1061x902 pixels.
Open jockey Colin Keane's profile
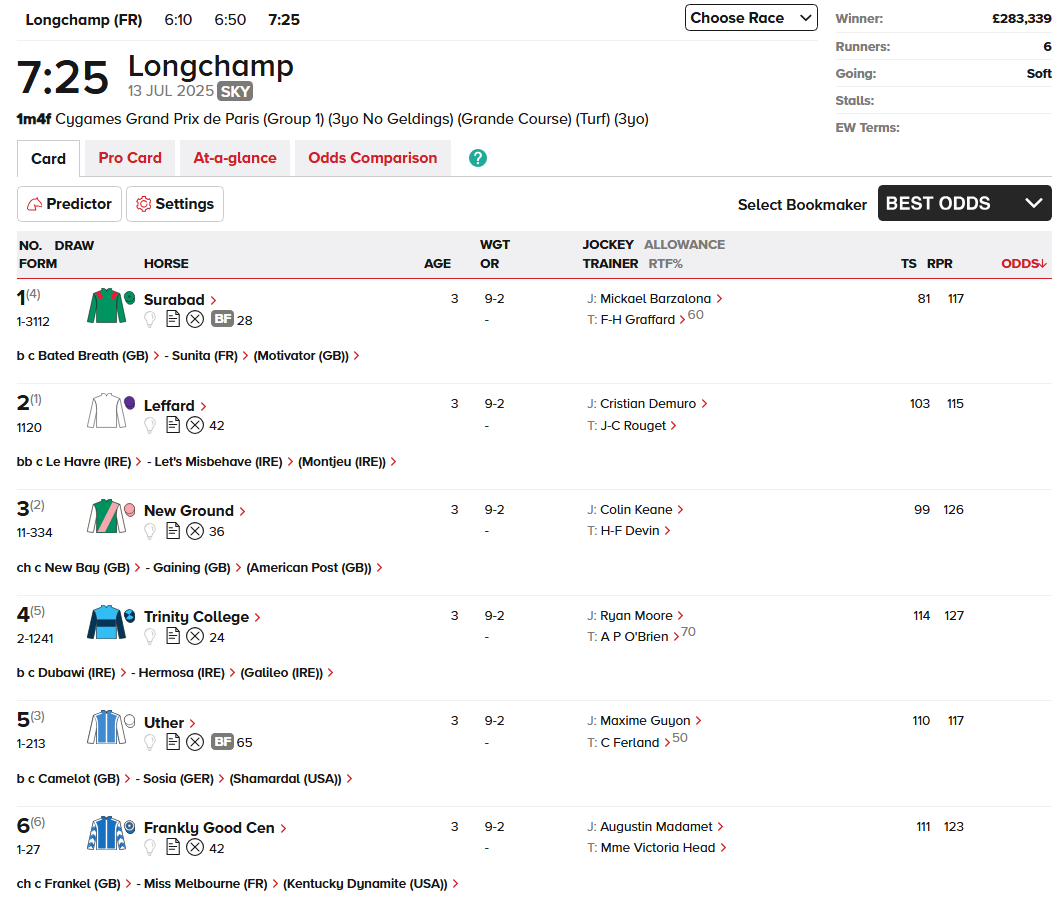tap(642, 510)
